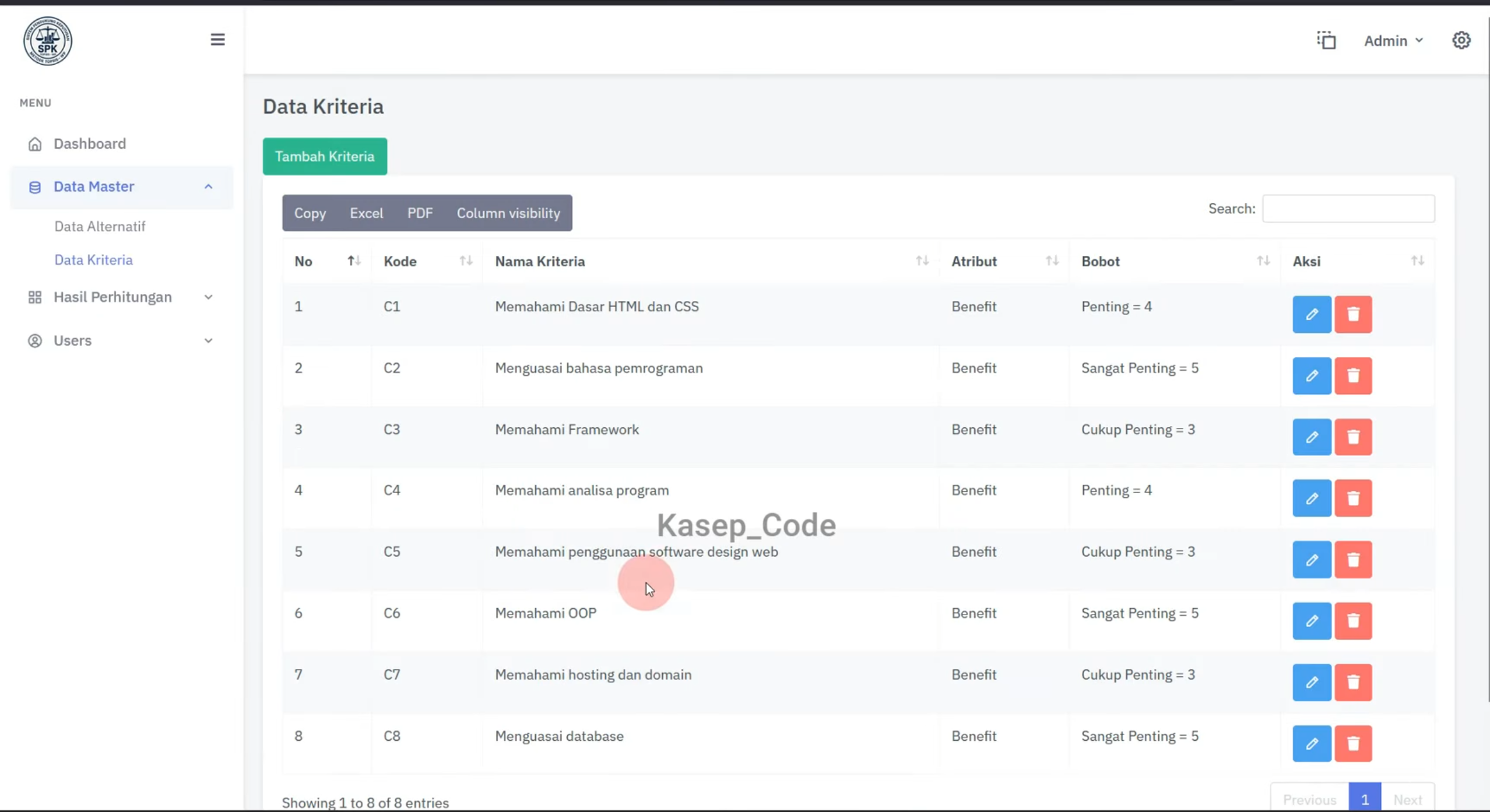Delete the C8 Menguasai database row
Screen dimensions: 1490x812
tap(1353, 744)
